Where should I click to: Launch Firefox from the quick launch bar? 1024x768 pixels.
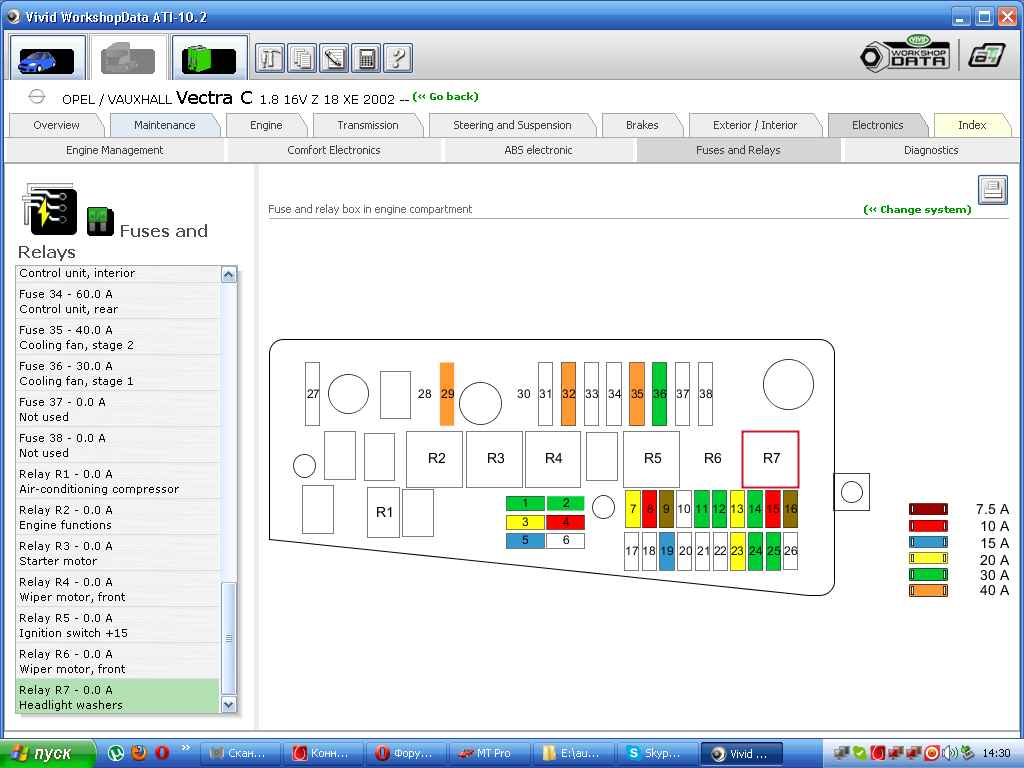[x=139, y=753]
